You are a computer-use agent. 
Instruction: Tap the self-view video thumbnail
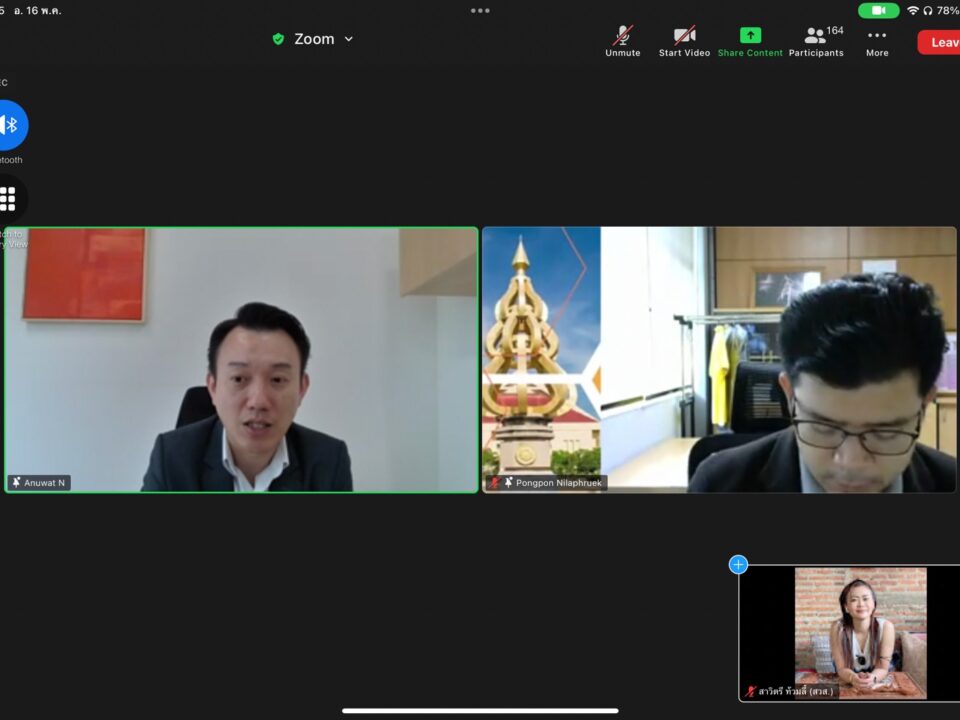point(850,632)
